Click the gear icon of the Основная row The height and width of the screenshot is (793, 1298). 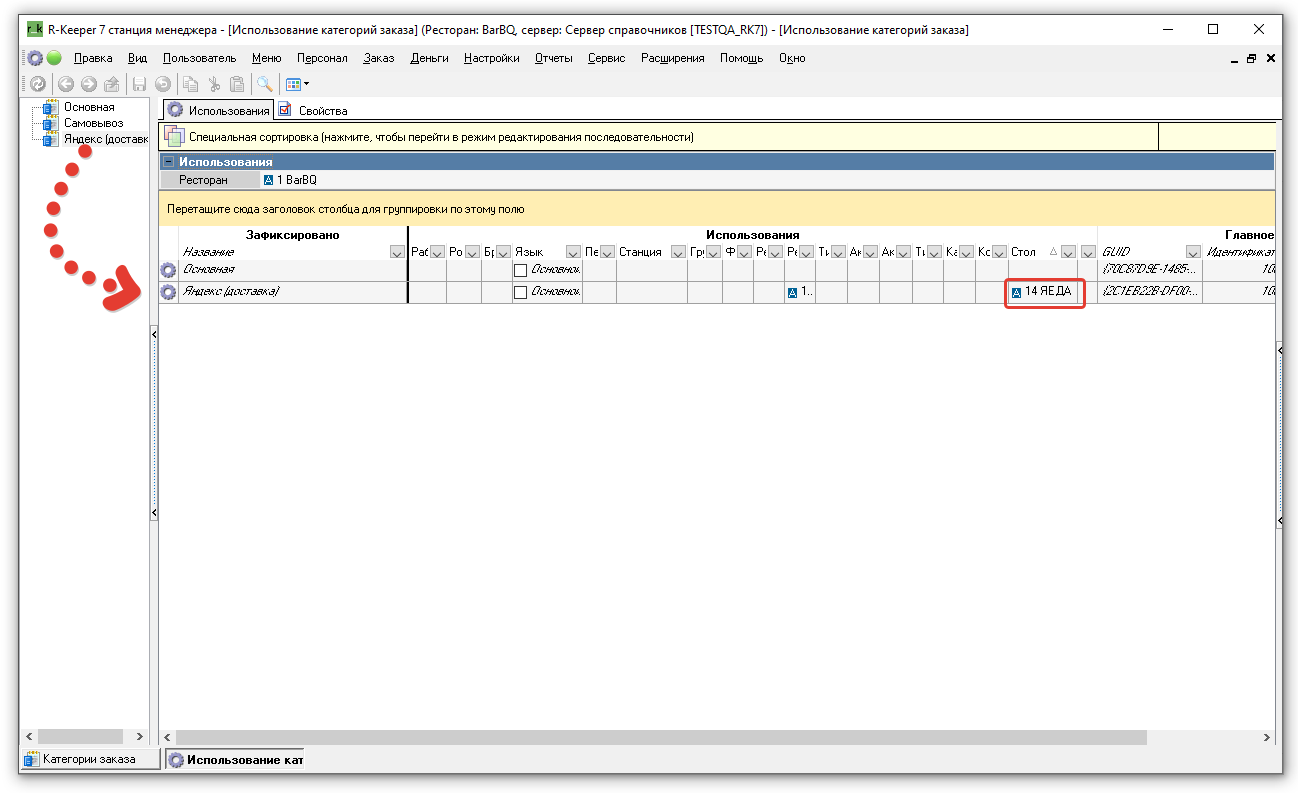pos(168,270)
